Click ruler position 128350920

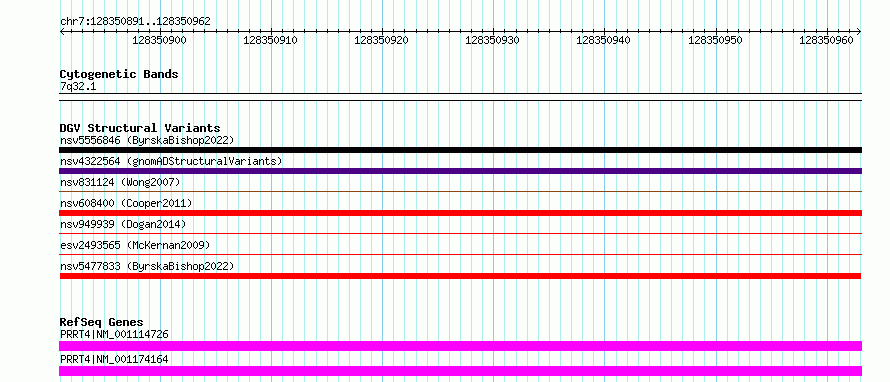[381, 40]
